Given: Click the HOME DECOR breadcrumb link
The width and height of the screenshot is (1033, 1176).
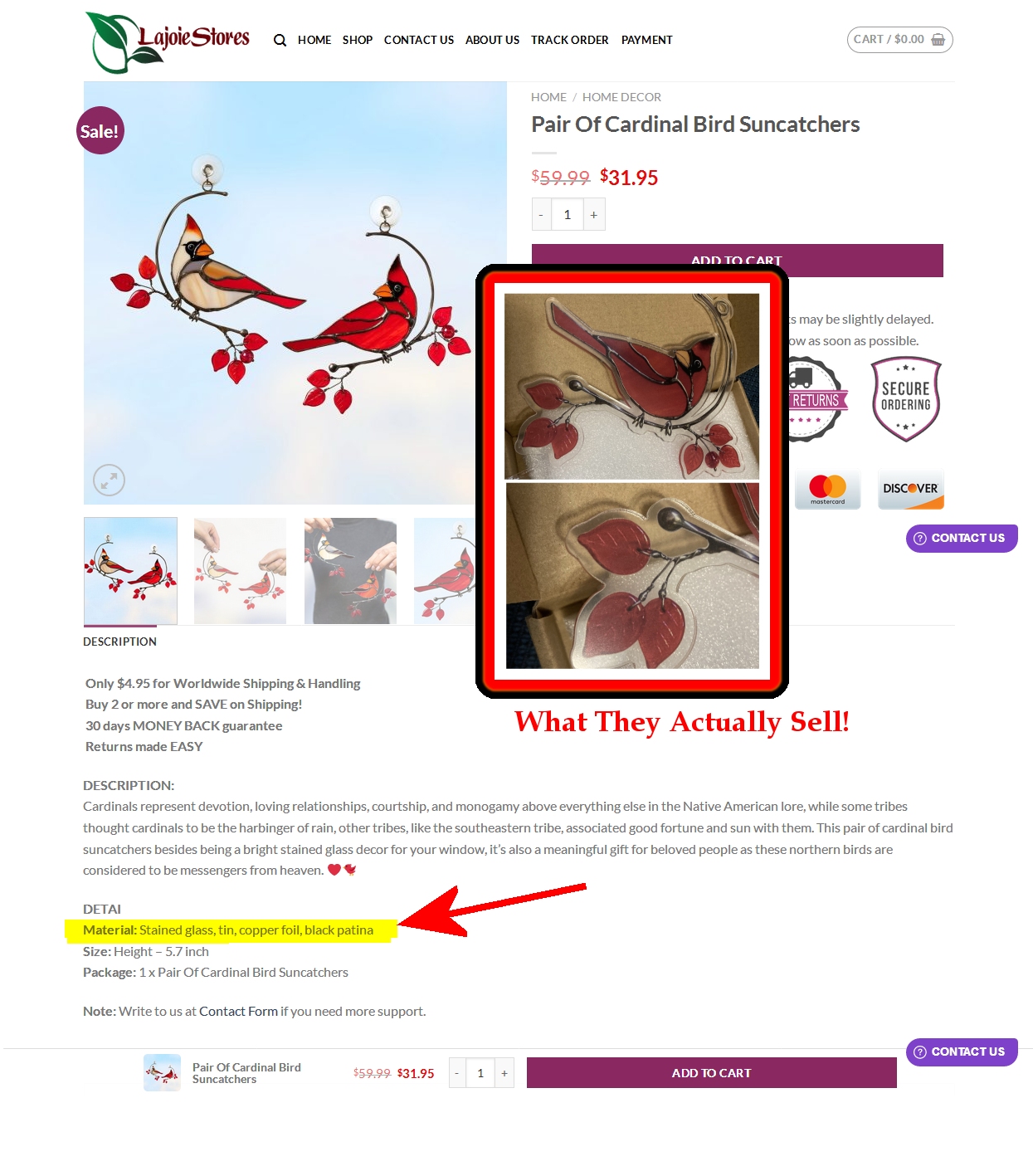Looking at the screenshot, I should (x=621, y=97).
